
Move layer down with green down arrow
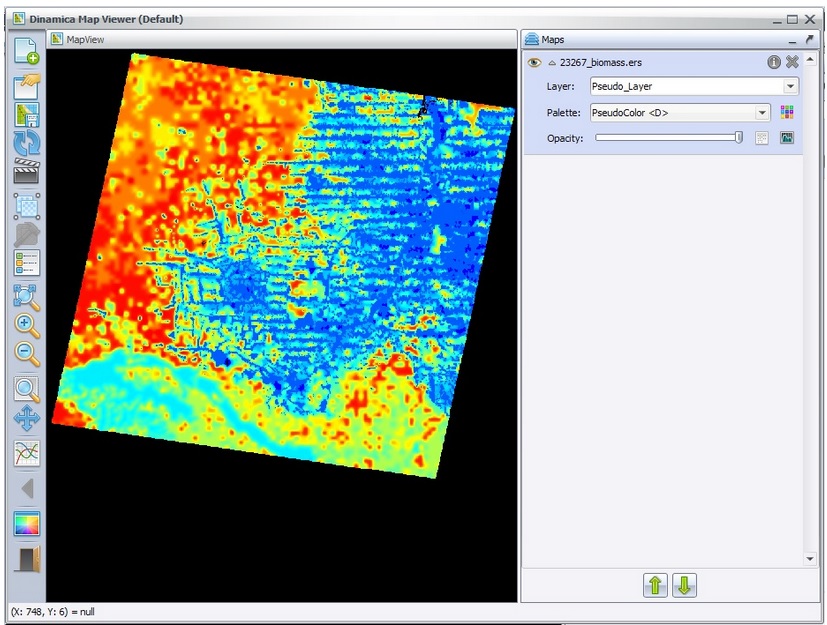[684, 585]
